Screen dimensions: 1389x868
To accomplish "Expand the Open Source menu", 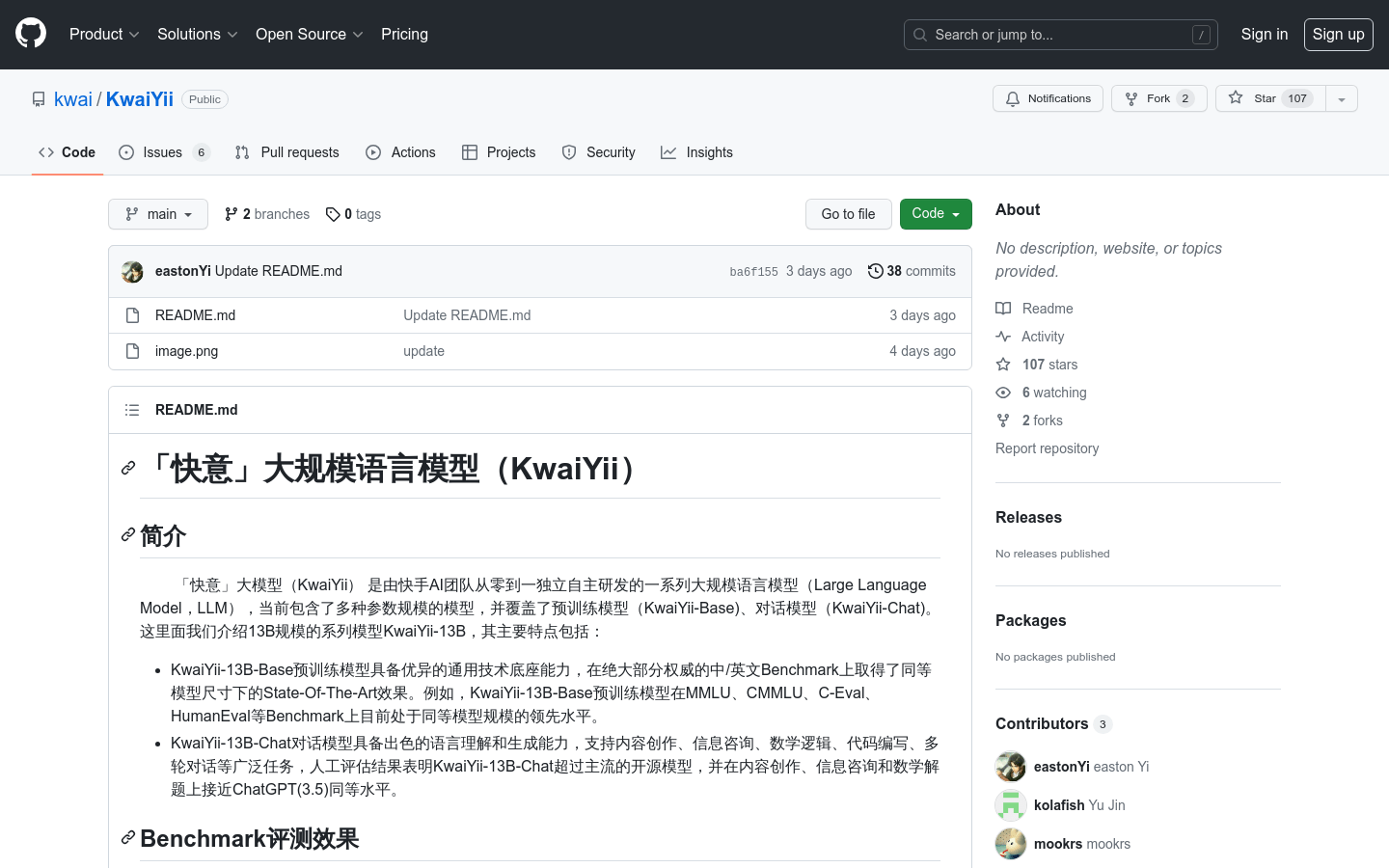I will tap(310, 34).
